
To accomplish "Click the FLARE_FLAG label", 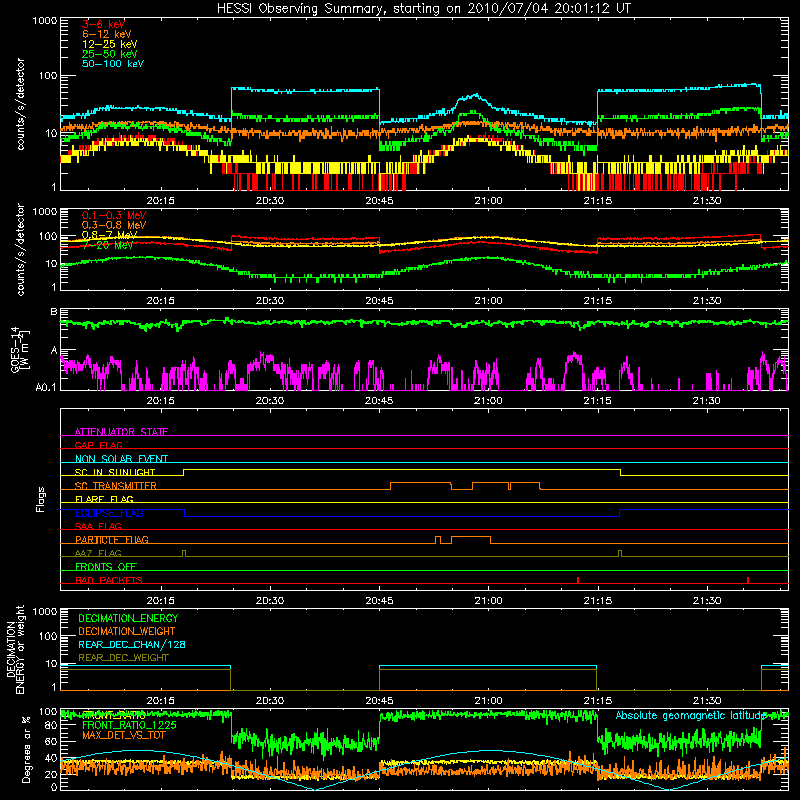I will click(104, 499).
